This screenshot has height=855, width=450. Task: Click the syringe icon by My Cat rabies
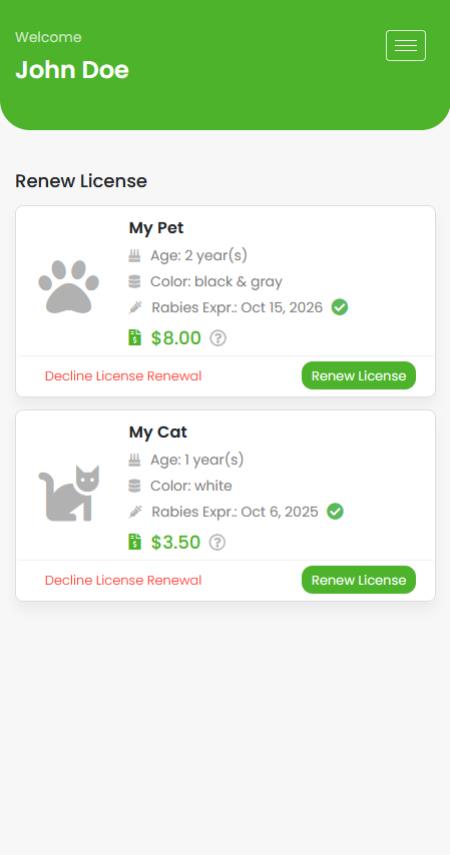135,512
